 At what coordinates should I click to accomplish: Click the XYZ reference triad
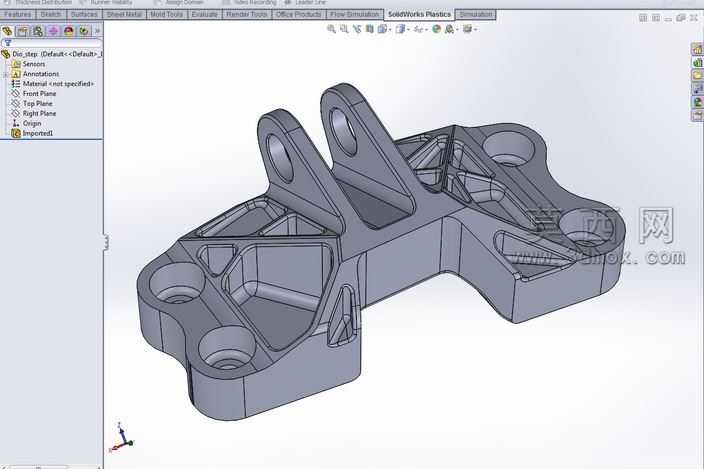[121, 438]
